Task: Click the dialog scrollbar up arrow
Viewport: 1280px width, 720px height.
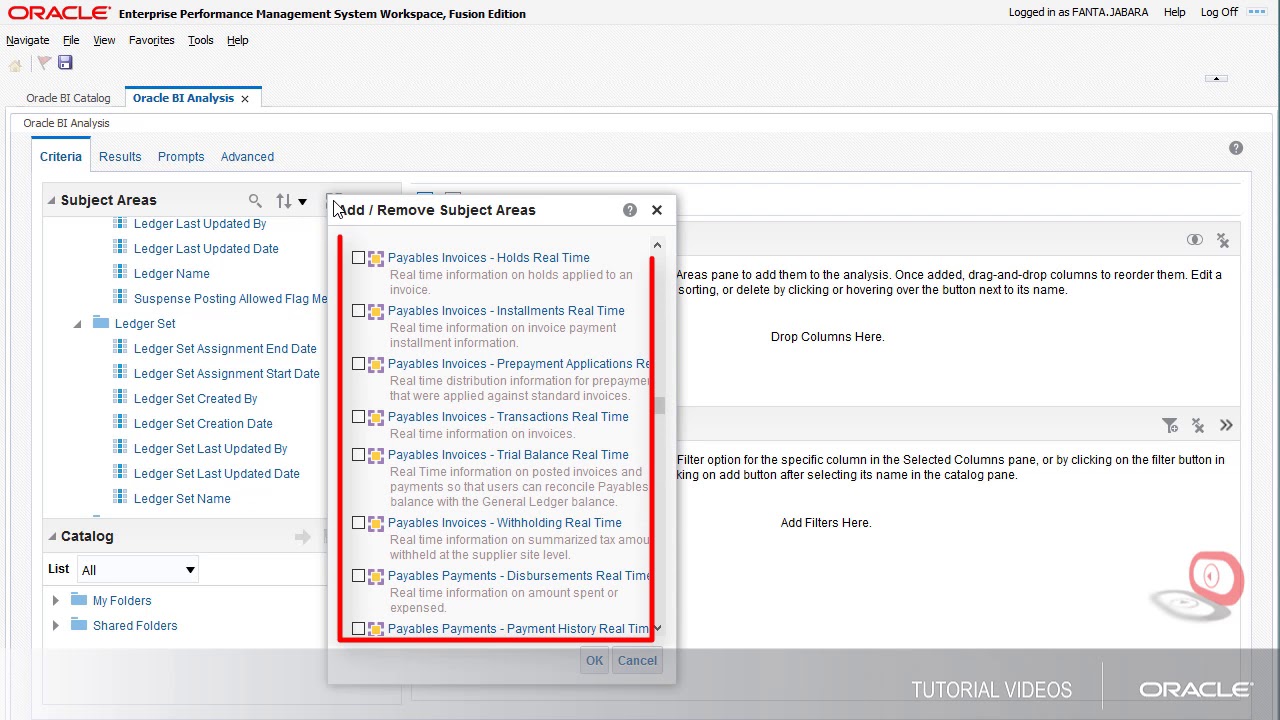Action: point(657,245)
